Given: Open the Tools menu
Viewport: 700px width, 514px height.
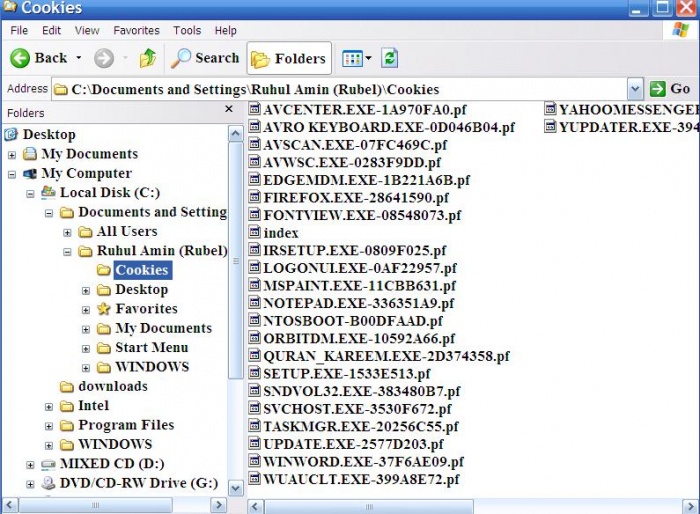Looking at the screenshot, I should point(187,30).
